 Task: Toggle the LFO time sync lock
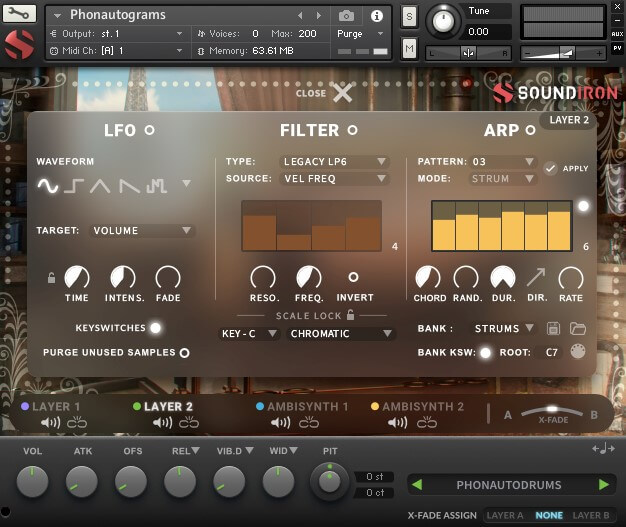click(x=51, y=277)
